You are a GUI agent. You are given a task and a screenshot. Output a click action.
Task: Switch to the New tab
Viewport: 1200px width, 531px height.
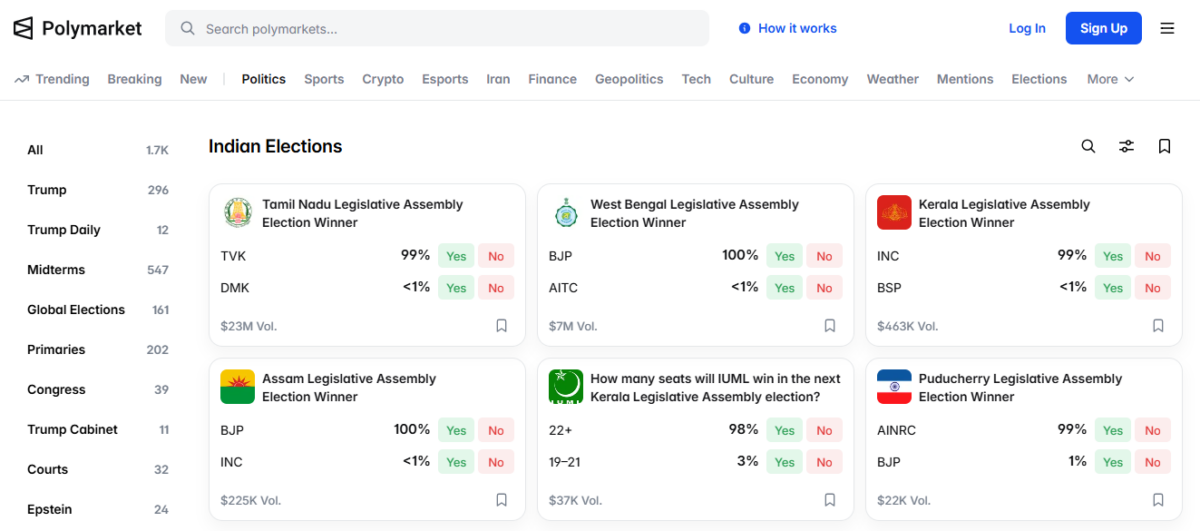193,79
